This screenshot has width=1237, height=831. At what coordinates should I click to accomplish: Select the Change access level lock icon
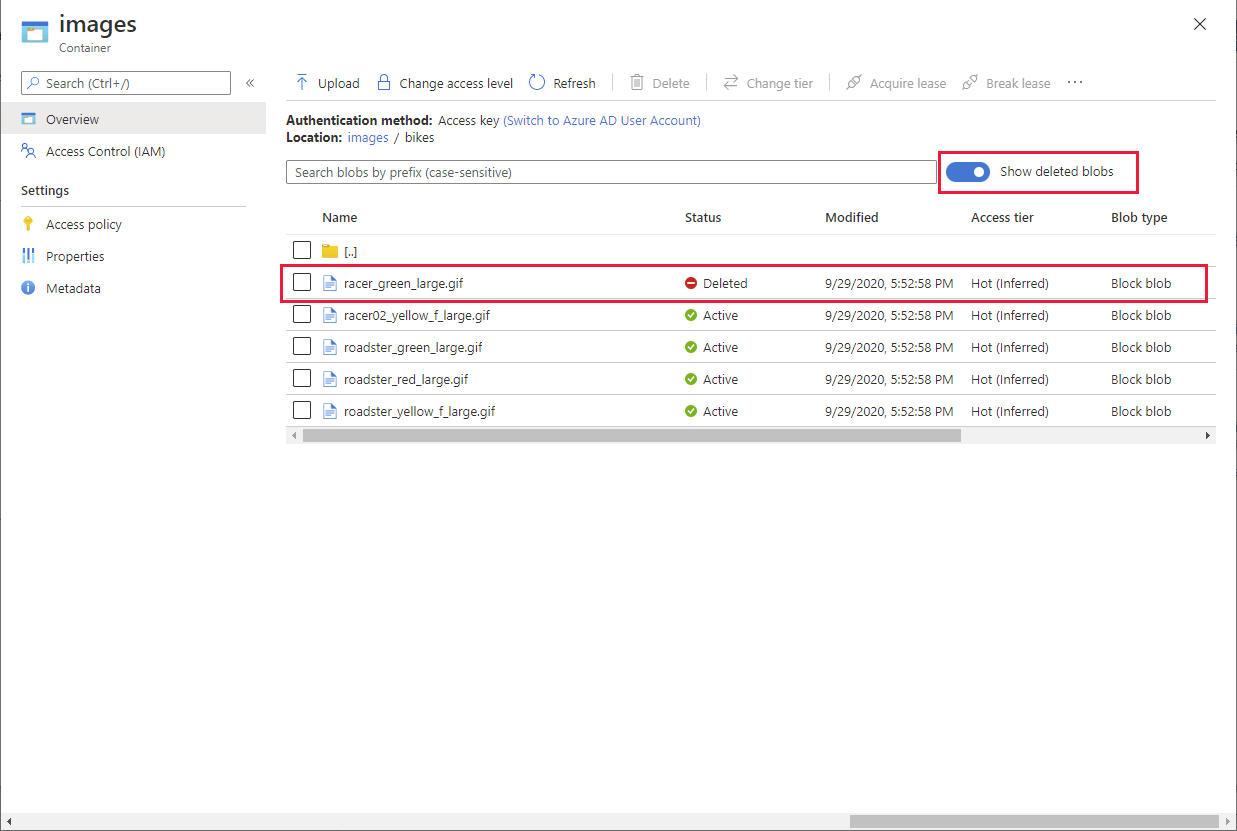point(383,82)
